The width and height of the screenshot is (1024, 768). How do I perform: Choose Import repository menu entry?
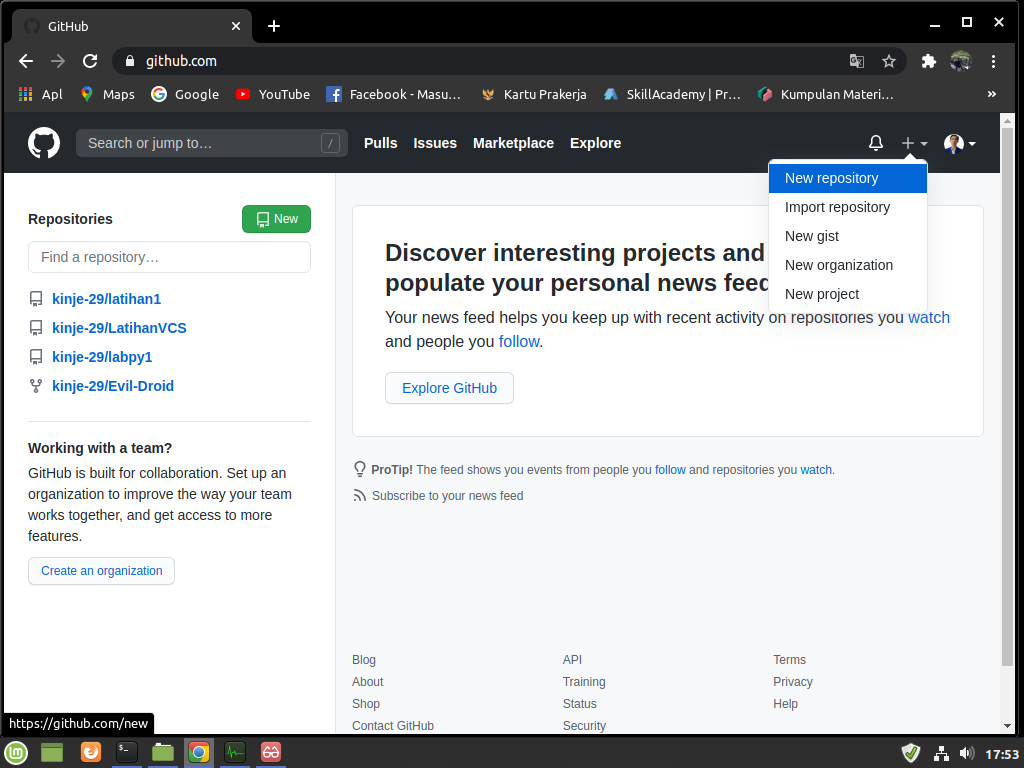tap(848, 207)
